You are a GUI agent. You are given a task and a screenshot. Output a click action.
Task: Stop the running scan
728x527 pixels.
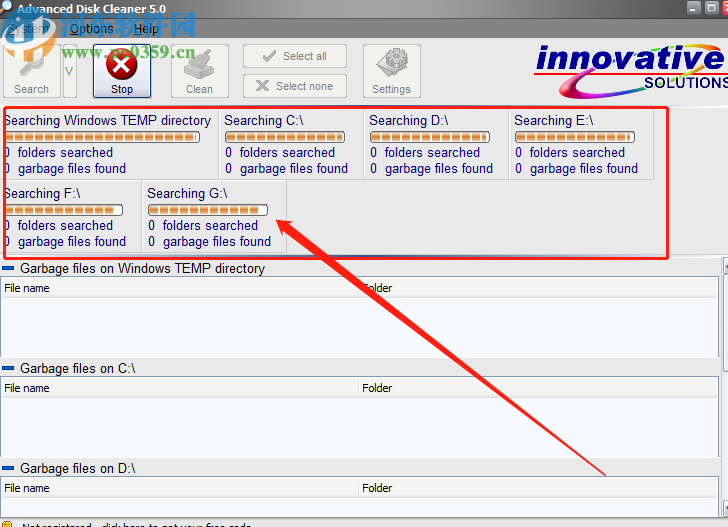pyautogui.click(x=122, y=71)
